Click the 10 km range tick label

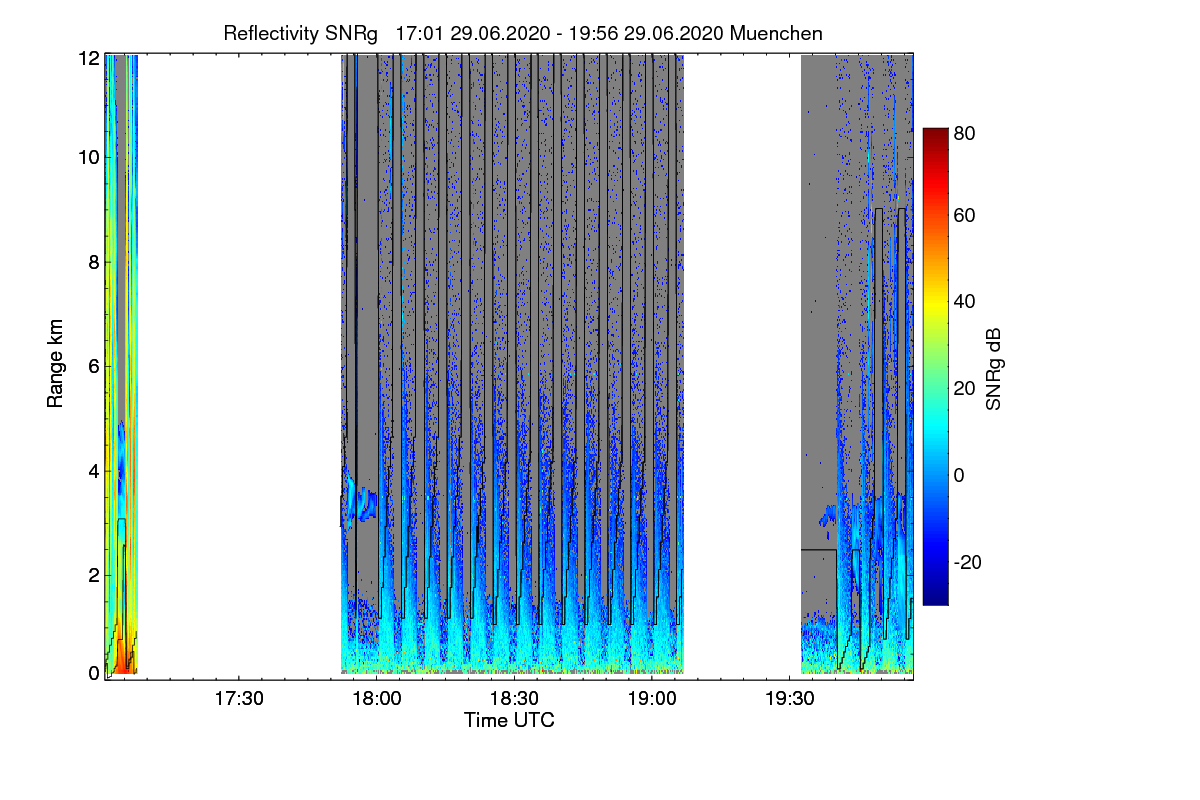(89, 157)
